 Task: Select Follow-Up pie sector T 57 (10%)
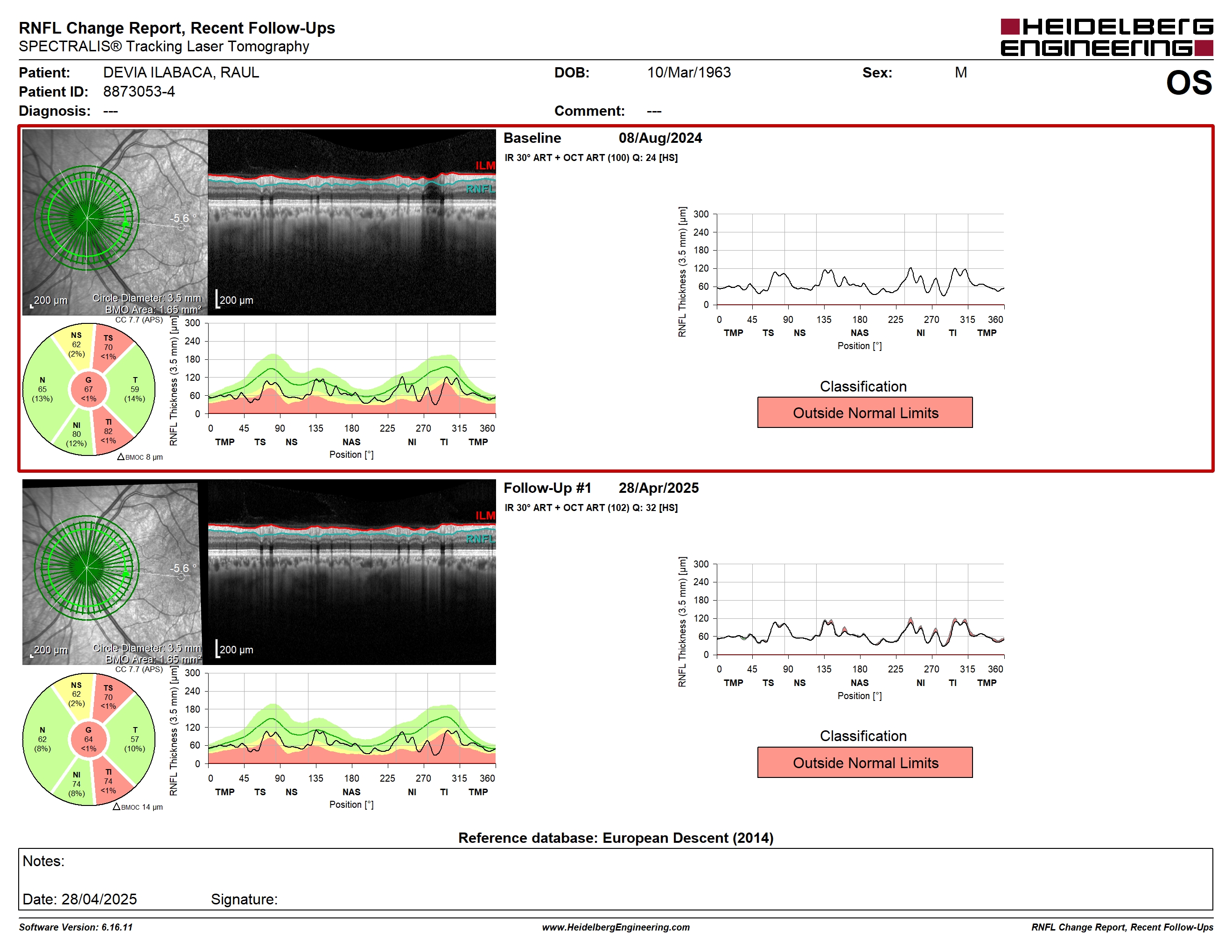134,739
